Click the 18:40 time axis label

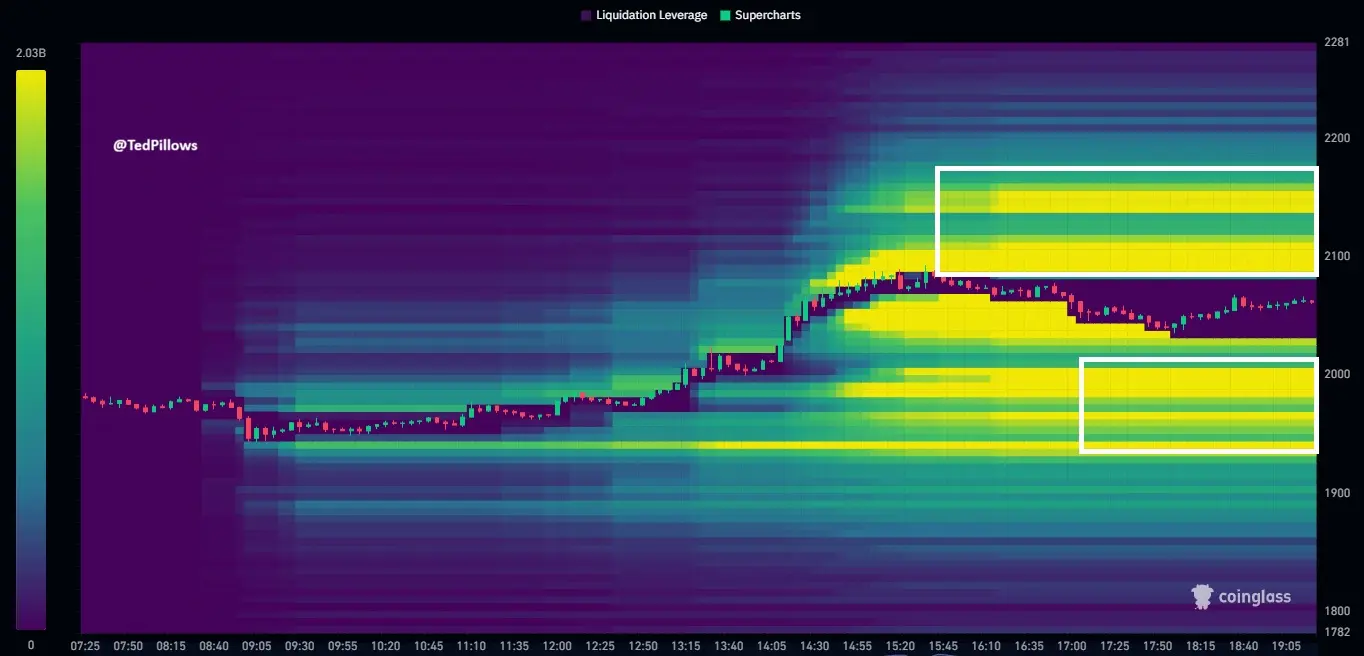click(1243, 646)
